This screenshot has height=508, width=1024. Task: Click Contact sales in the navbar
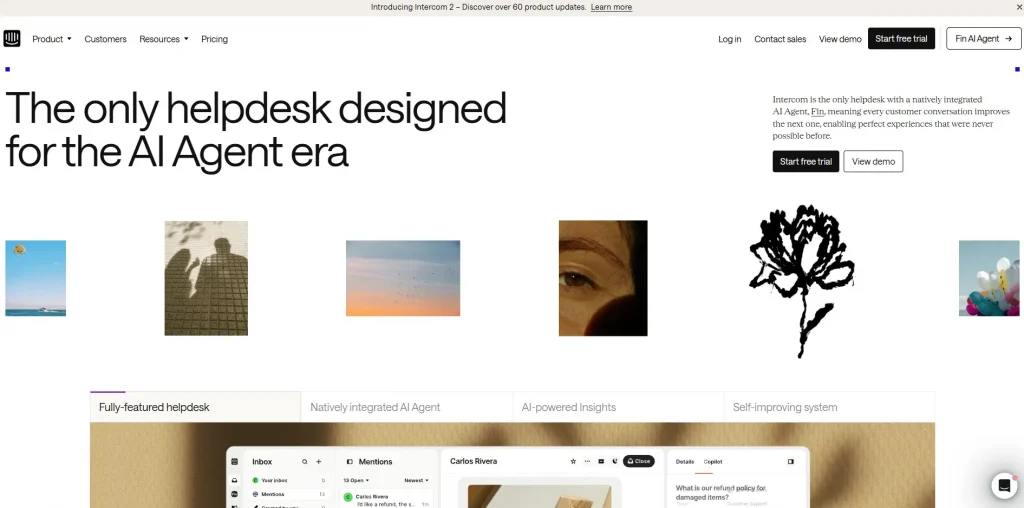(x=780, y=39)
